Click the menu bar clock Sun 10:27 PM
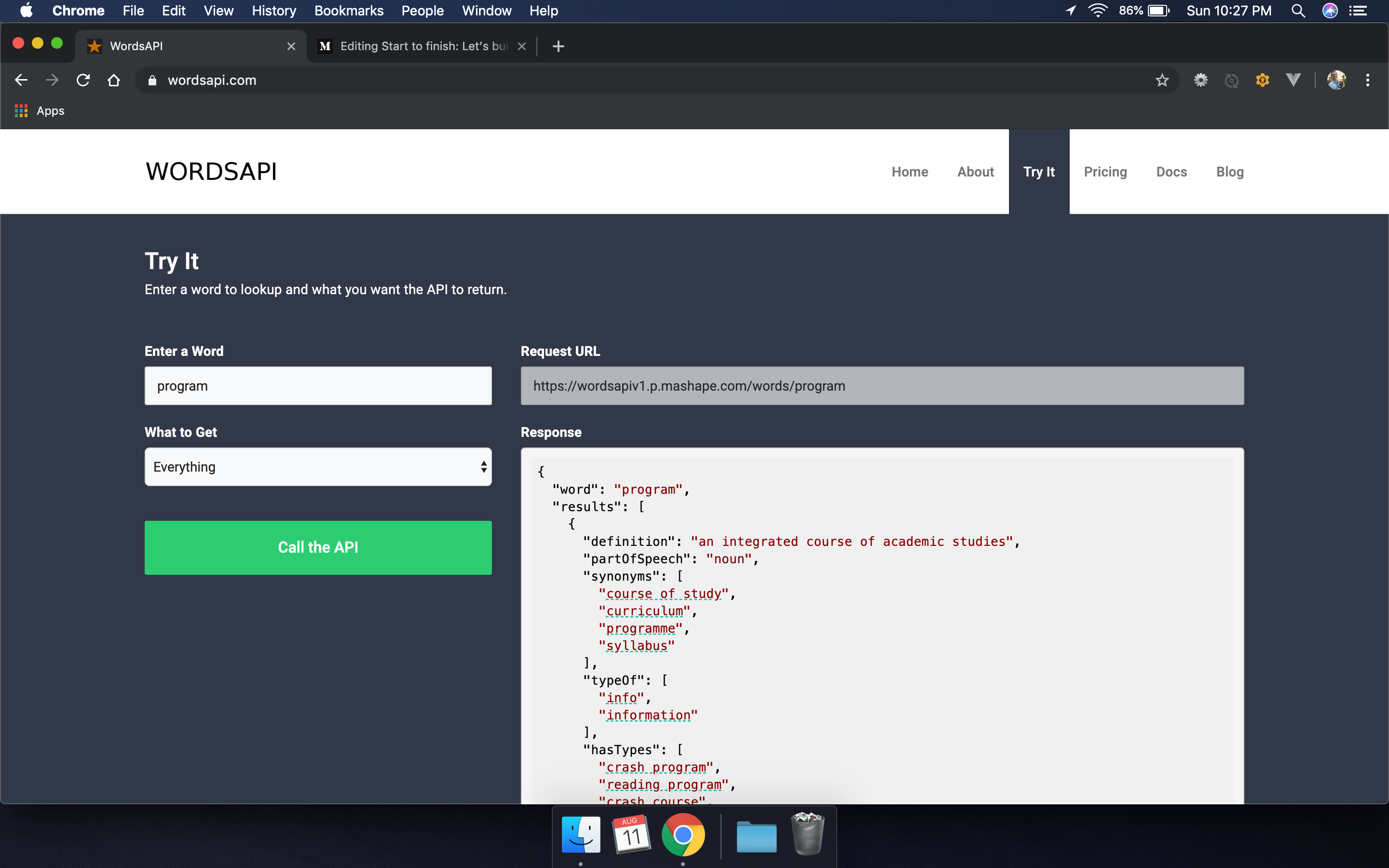1389x868 pixels. tap(1229, 10)
